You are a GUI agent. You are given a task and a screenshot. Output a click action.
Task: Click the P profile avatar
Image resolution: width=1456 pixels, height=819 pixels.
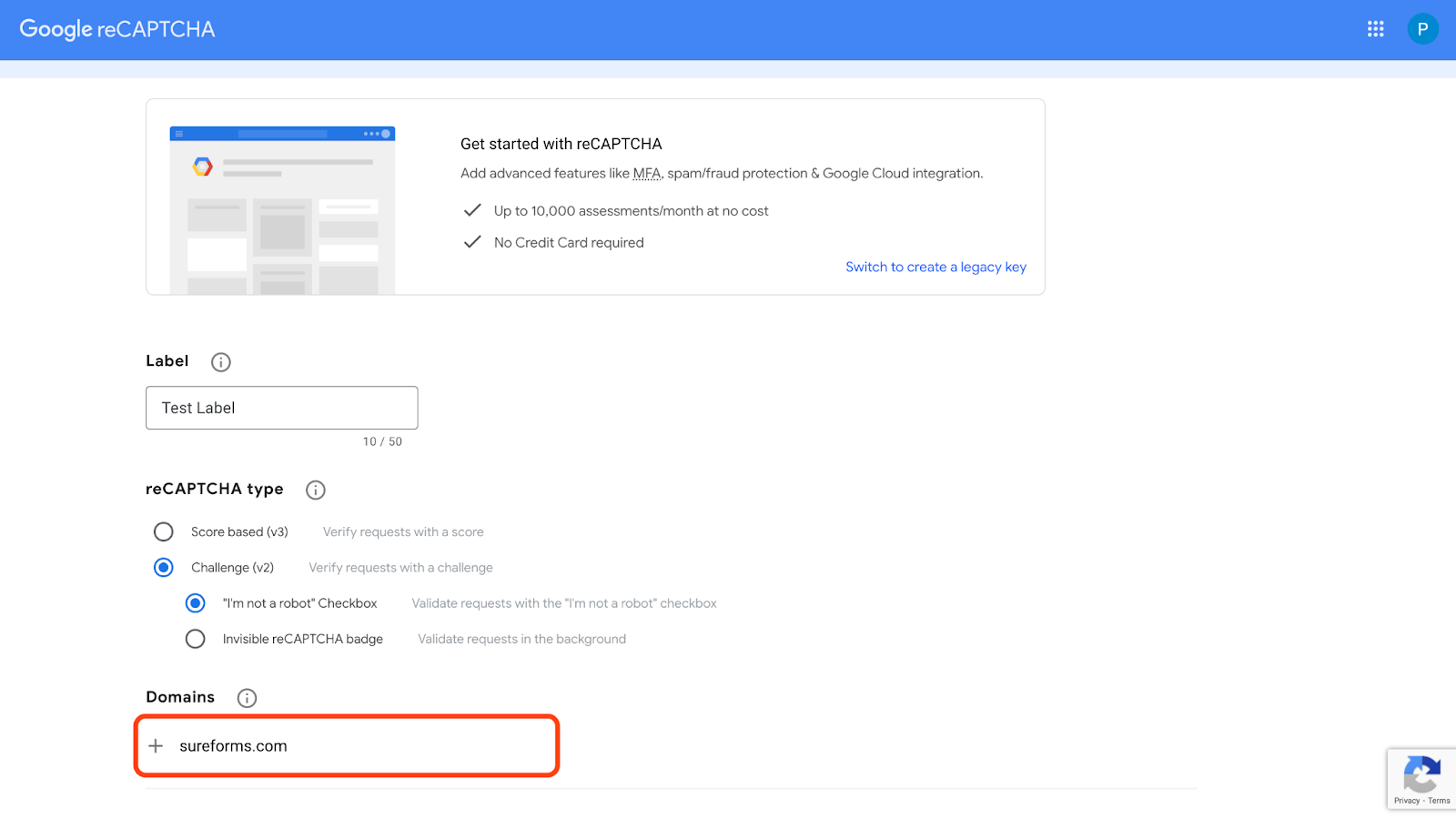(x=1421, y=29)
